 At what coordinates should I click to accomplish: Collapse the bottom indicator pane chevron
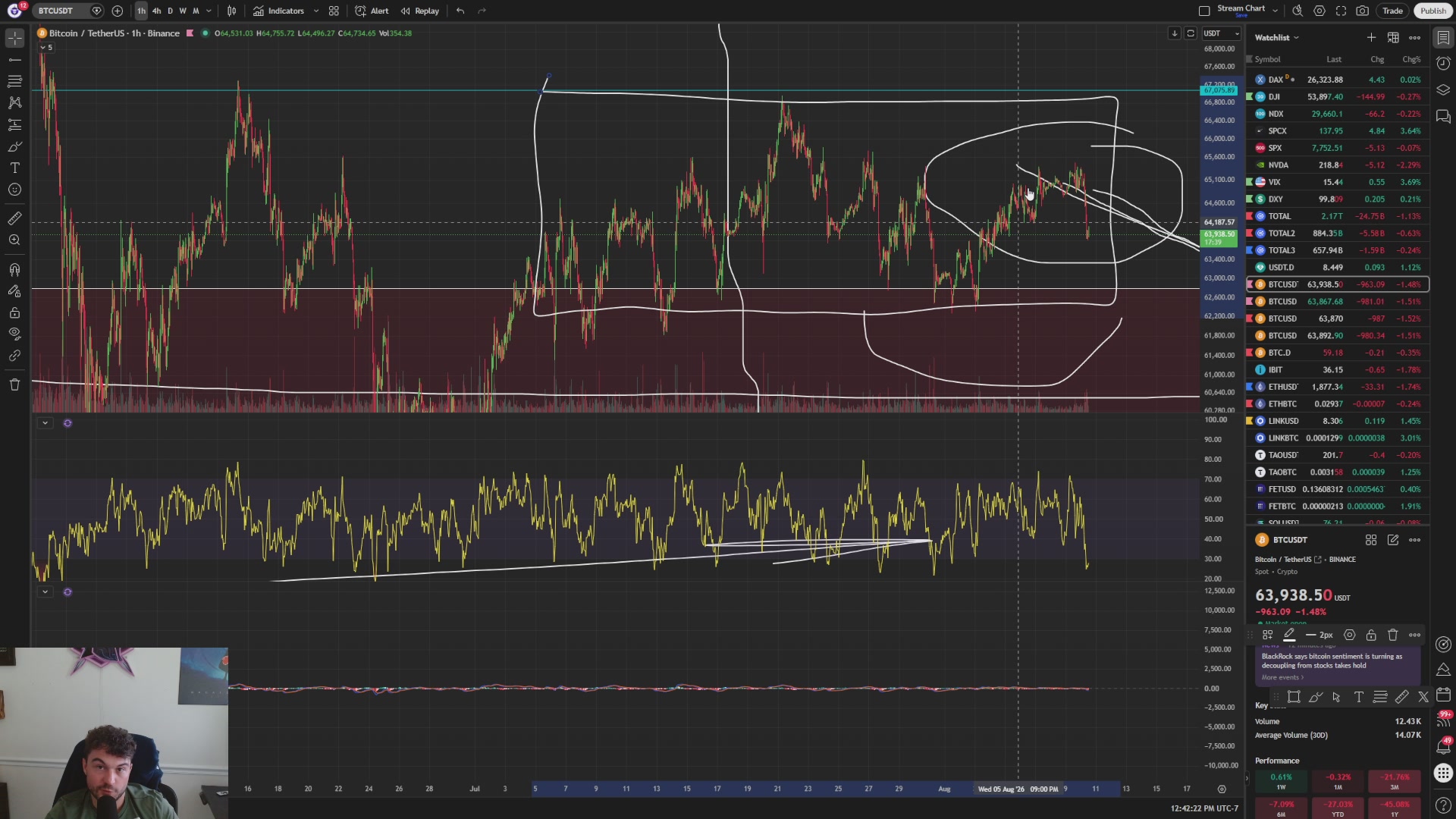(x=45, y=592)
